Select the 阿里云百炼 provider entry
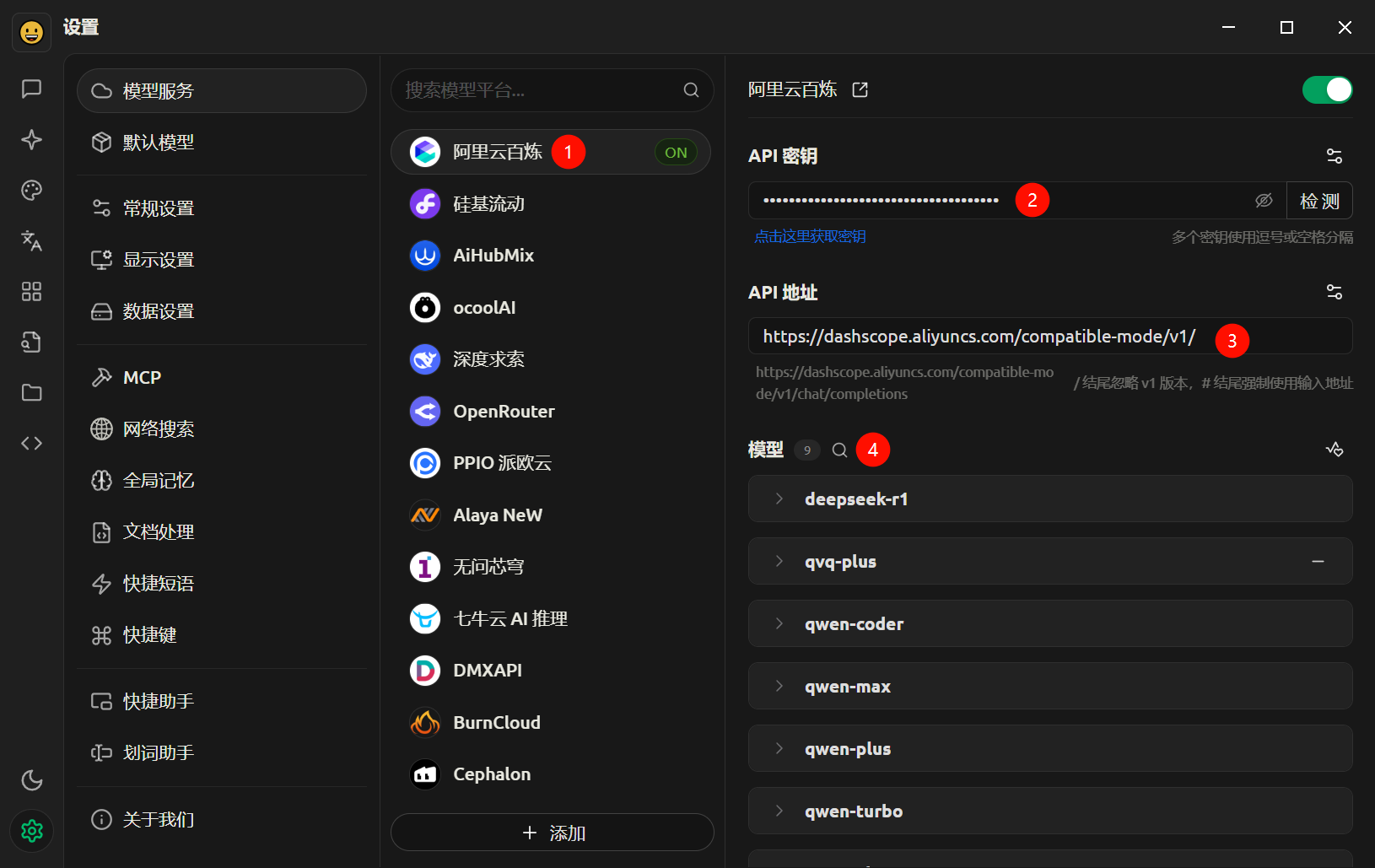This screenshot has height=868, width=1375. 550,152
